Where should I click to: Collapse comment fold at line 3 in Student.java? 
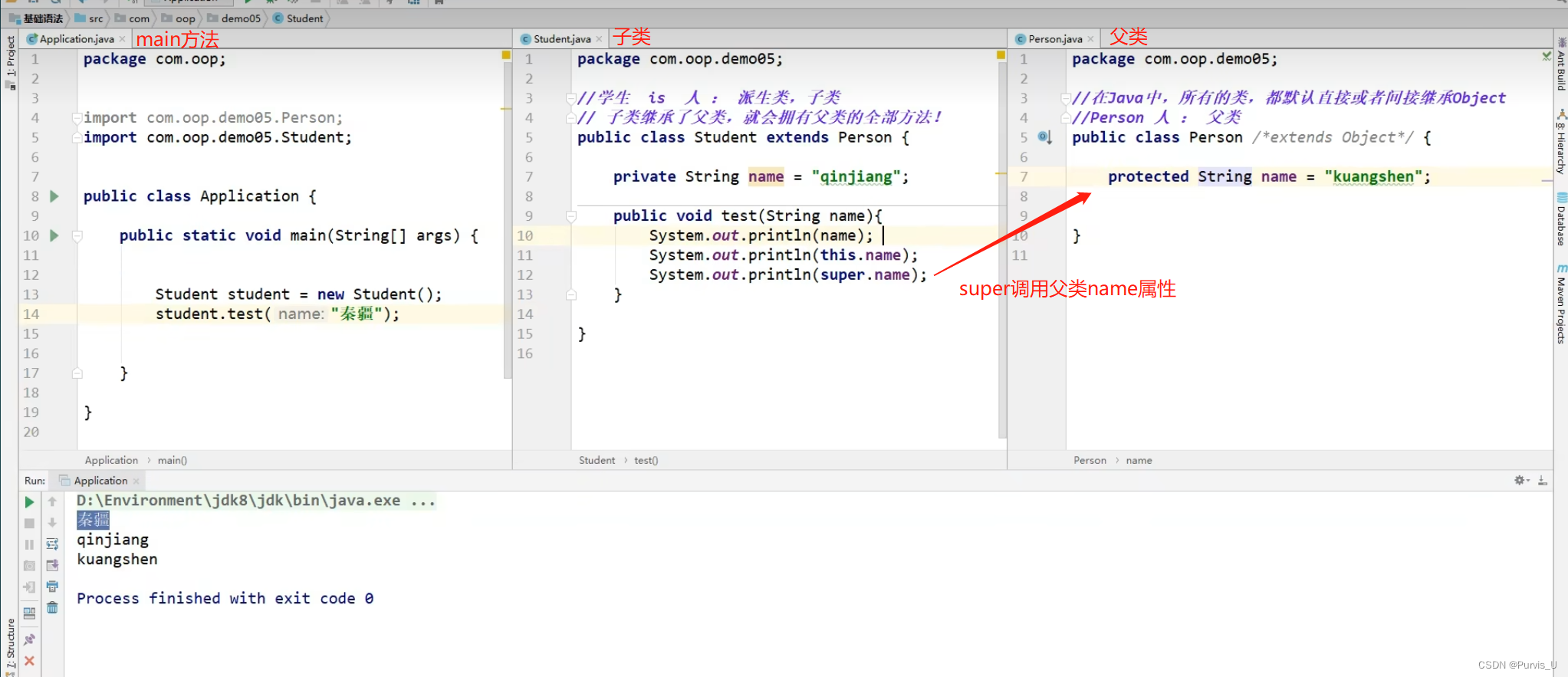[571, 98]
